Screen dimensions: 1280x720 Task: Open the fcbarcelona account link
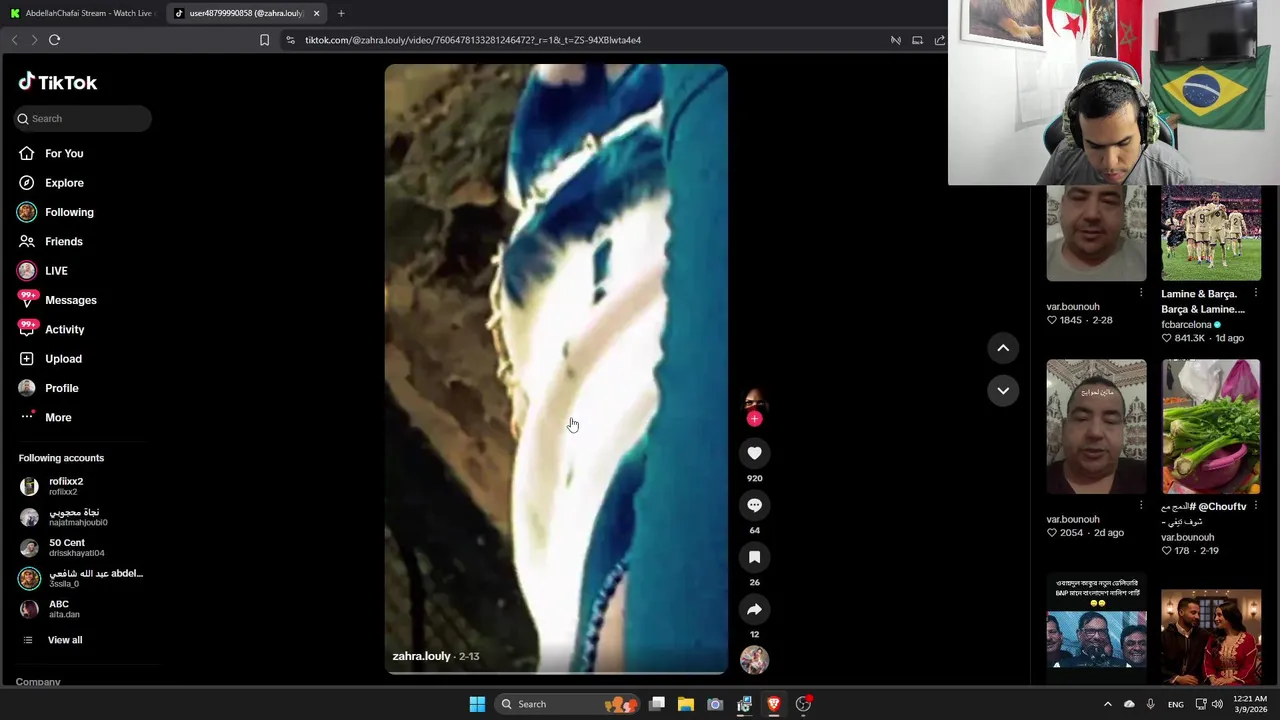1186,324
